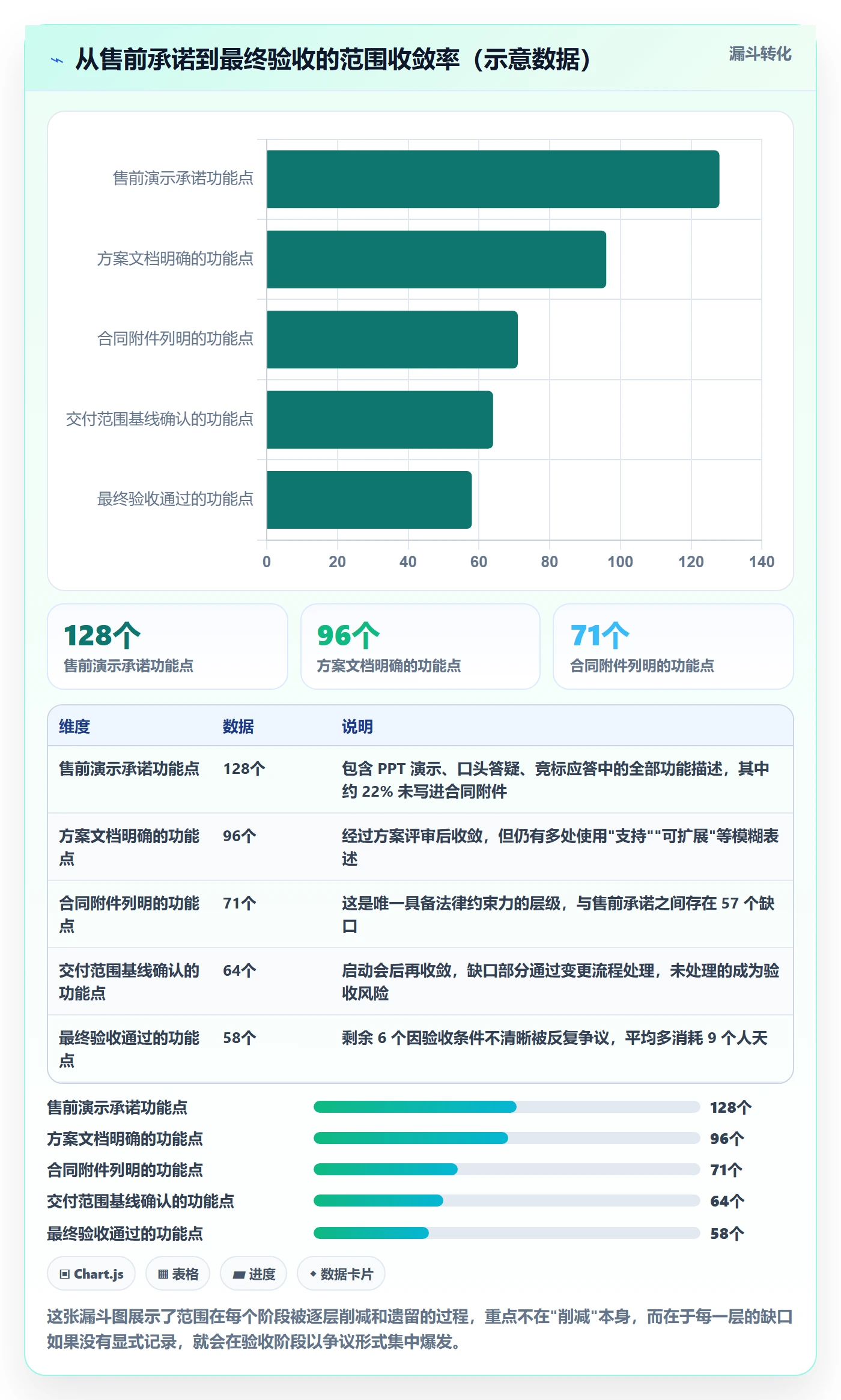Viewport: 841px width, 1400px height.
Task: Click the 漏斗转化 tag in header
Action: (x=760, y=54)
